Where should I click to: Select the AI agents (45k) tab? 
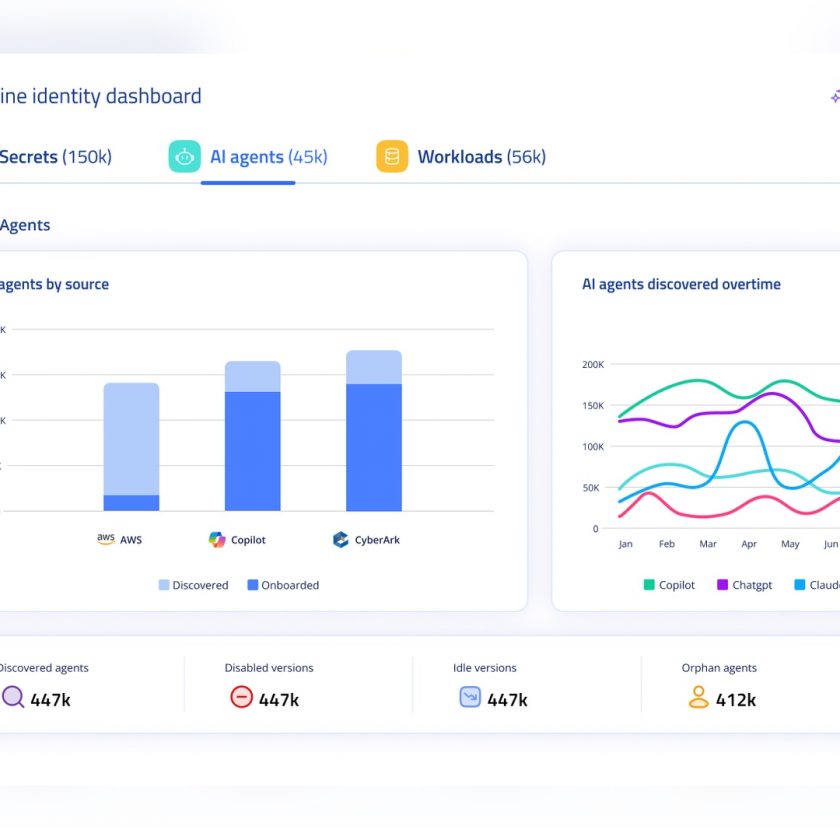coord(268,157)
